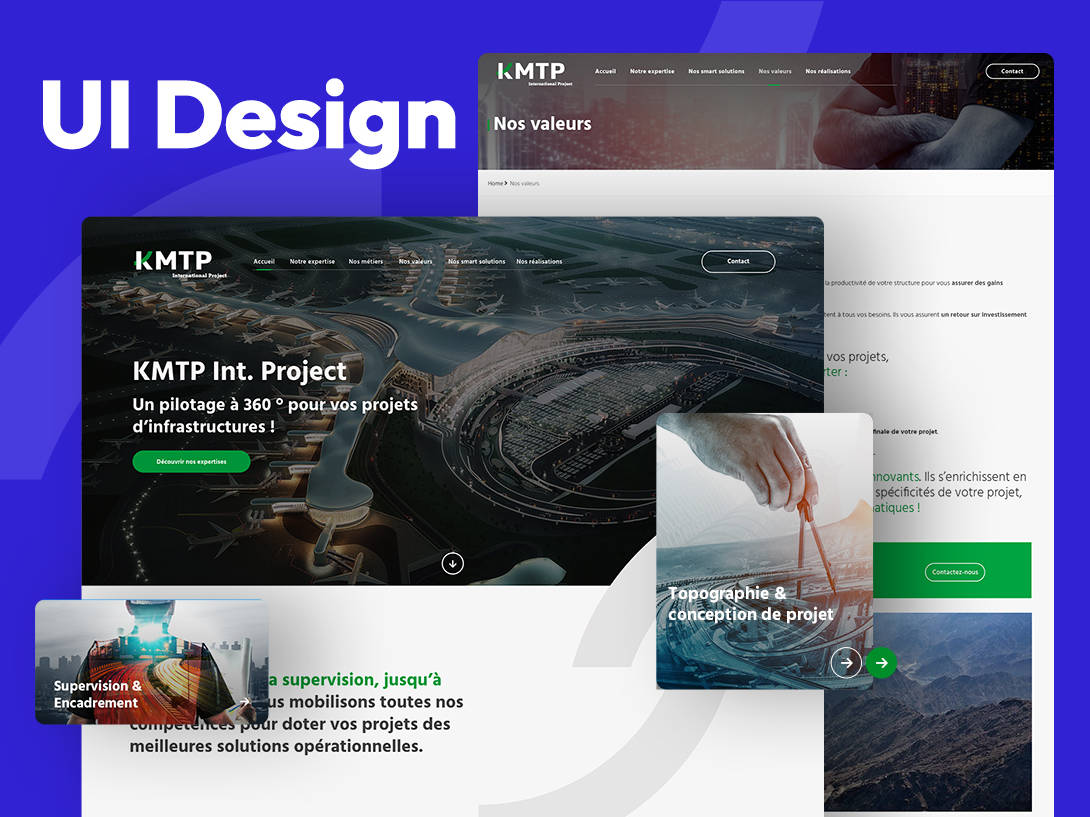The image size is (1090, 817).
Task: Click the Nos valeurs page title heading
Action: (542, 124)
